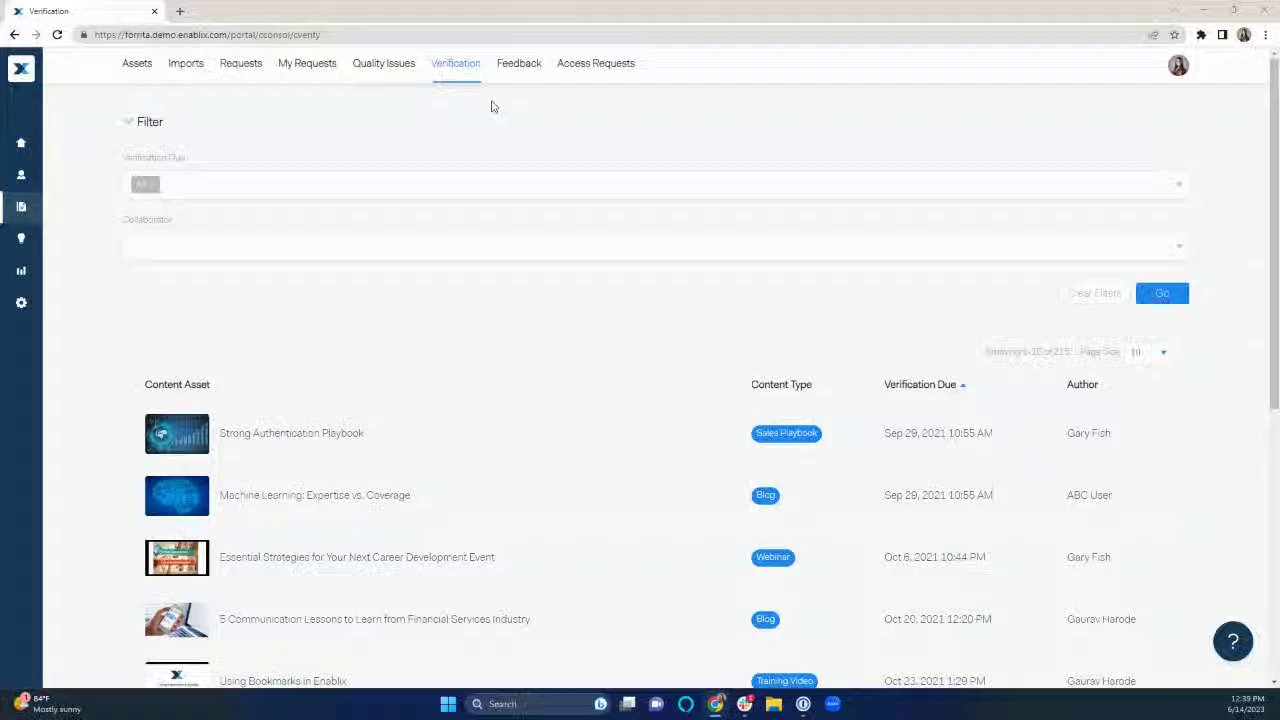Open the Home icon in left sidebar
Screen dimensions: 1280x720
(x=21, y=143)
